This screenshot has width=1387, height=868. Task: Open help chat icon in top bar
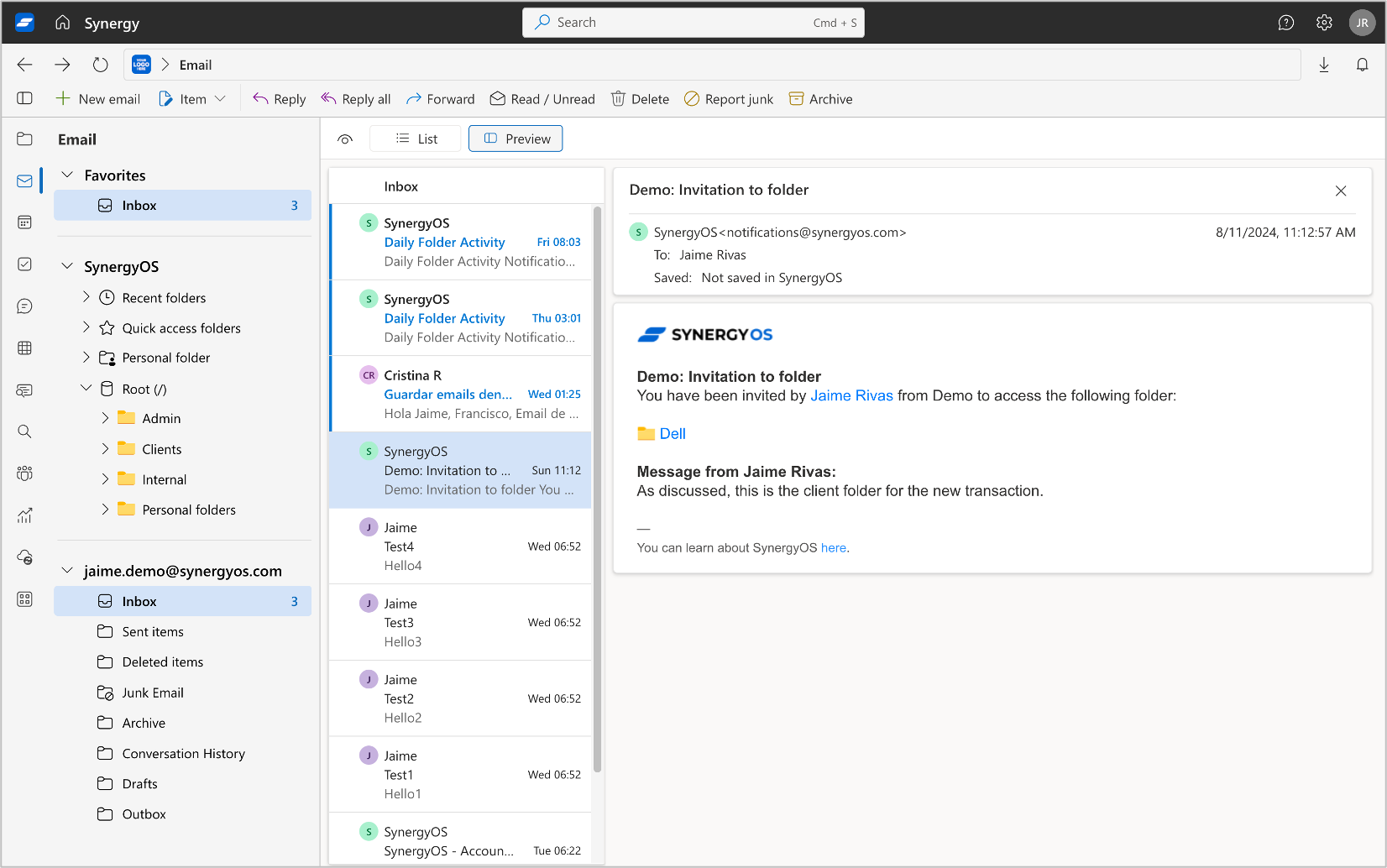tap(1285, 23)
